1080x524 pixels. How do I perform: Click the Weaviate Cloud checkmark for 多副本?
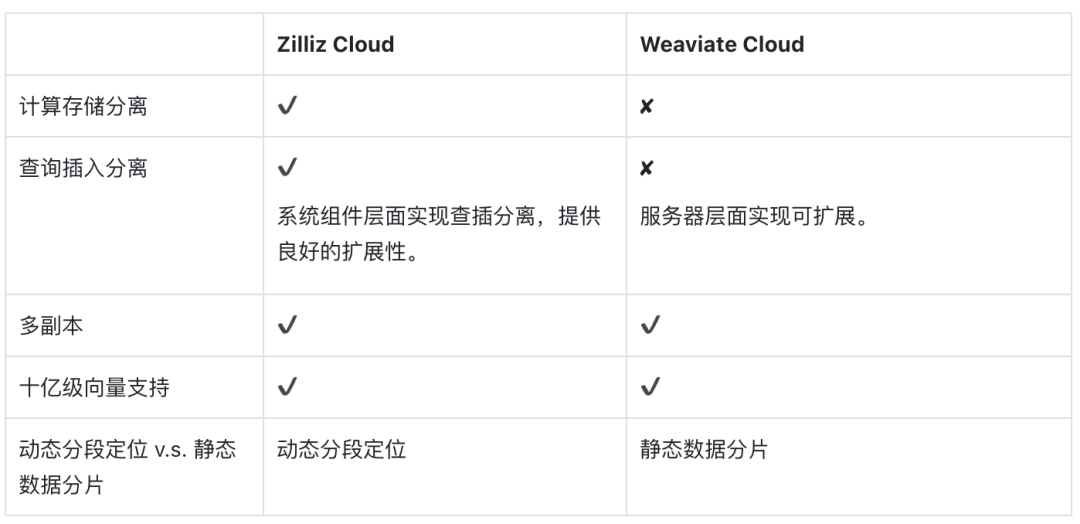649,326
